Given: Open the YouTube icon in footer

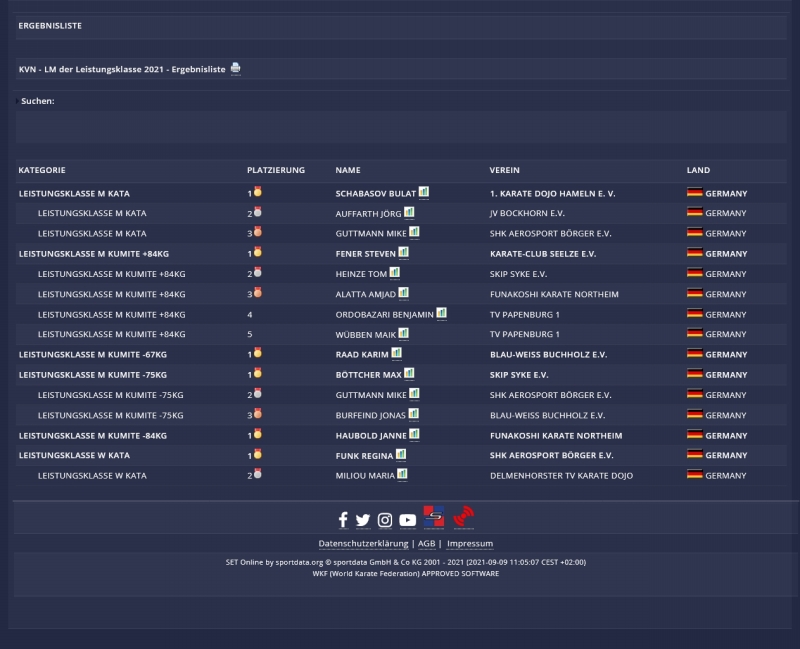Looking at the screenshot, I should coord(407,519).
